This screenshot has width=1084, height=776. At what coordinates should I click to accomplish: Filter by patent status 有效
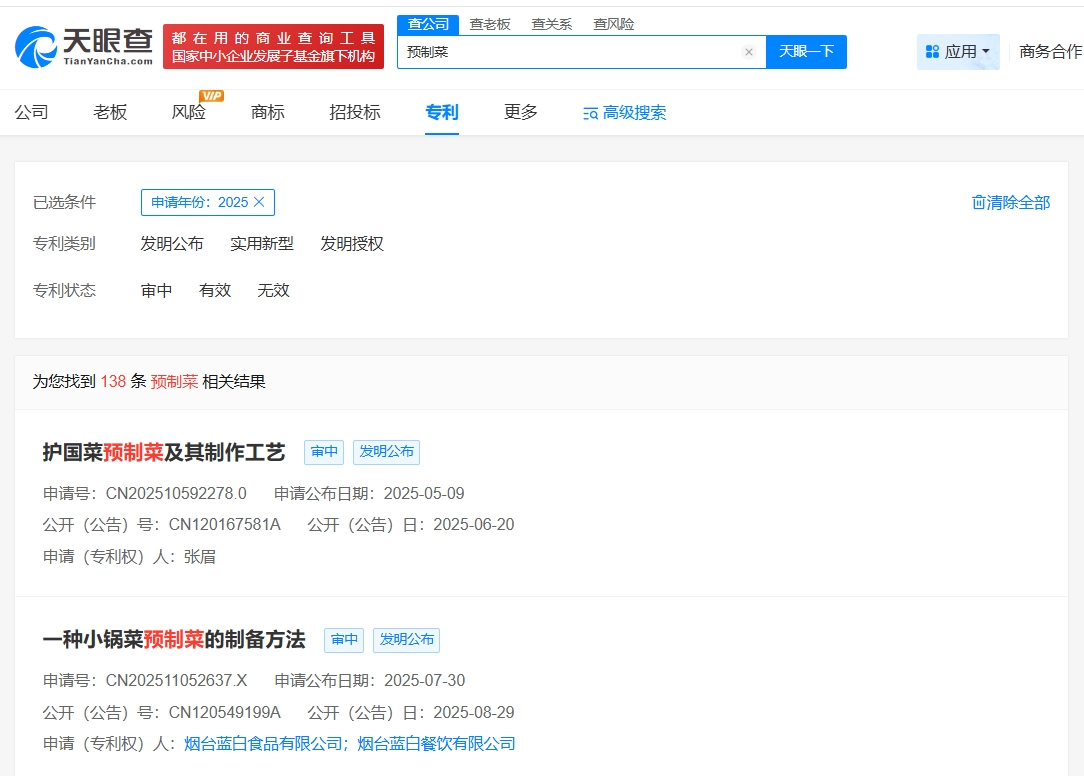[x=215, y=290]
